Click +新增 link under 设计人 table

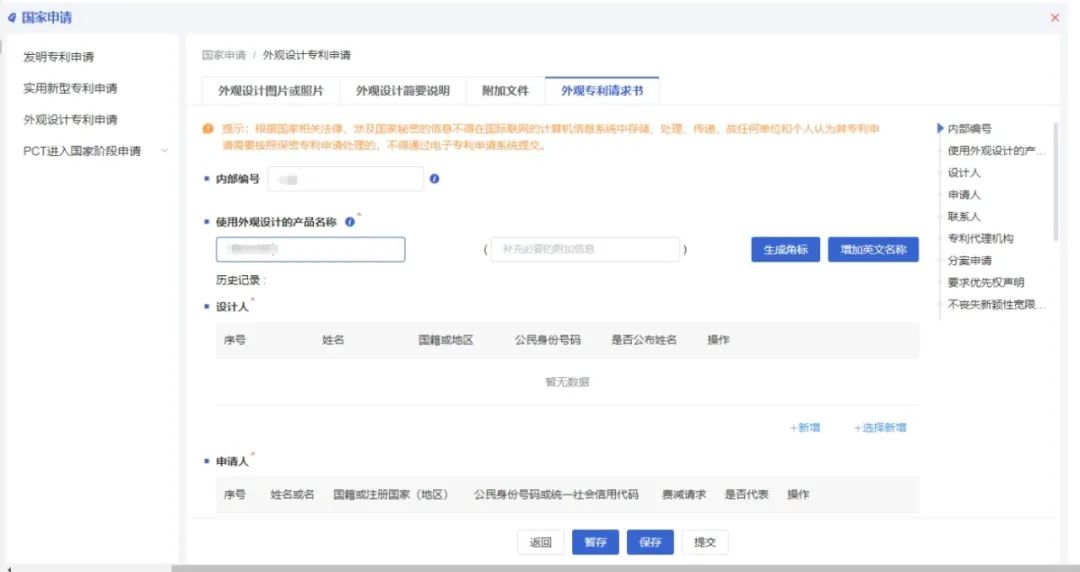tap(804, 427)
